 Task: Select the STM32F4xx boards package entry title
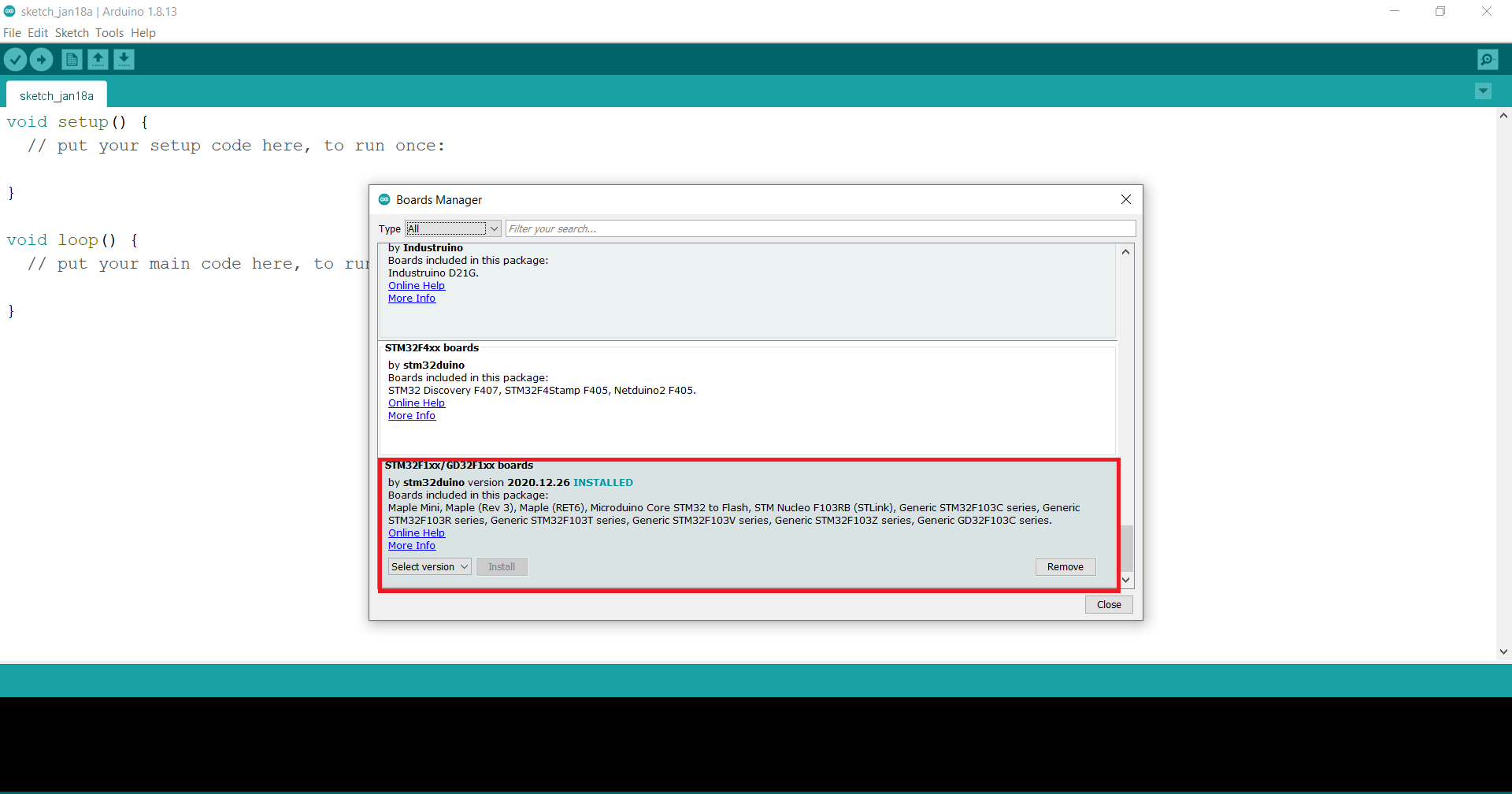(x=432, y=348)
